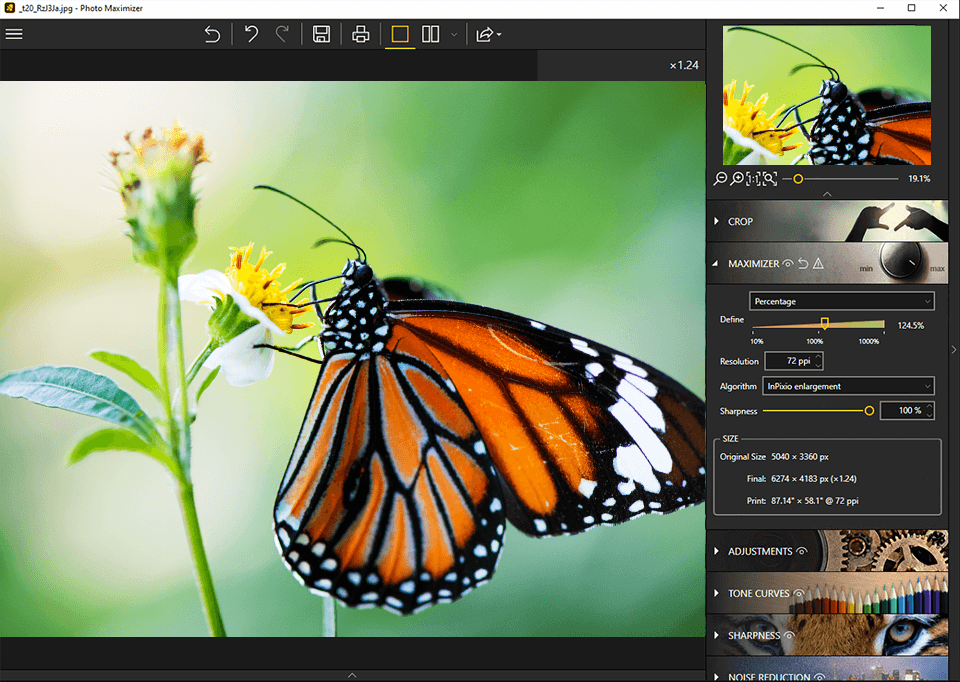Image resolution: width=960 pixels, height=682 pixels.
Task: Click the fit-to-screen zoom icon
Action: [x=771, y=178]
